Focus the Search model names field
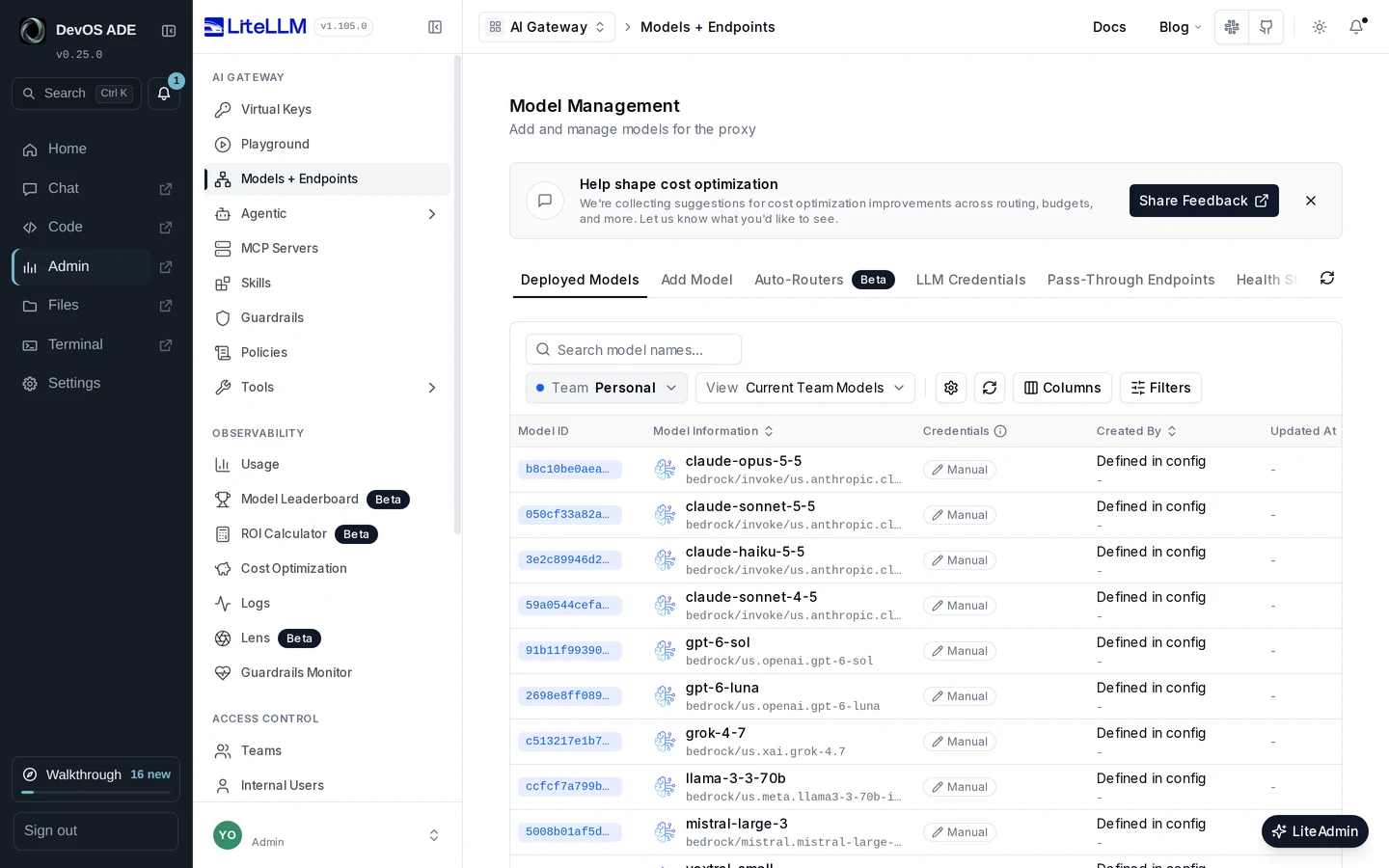The image size is (1389, 868). click(x=634, y=349)
